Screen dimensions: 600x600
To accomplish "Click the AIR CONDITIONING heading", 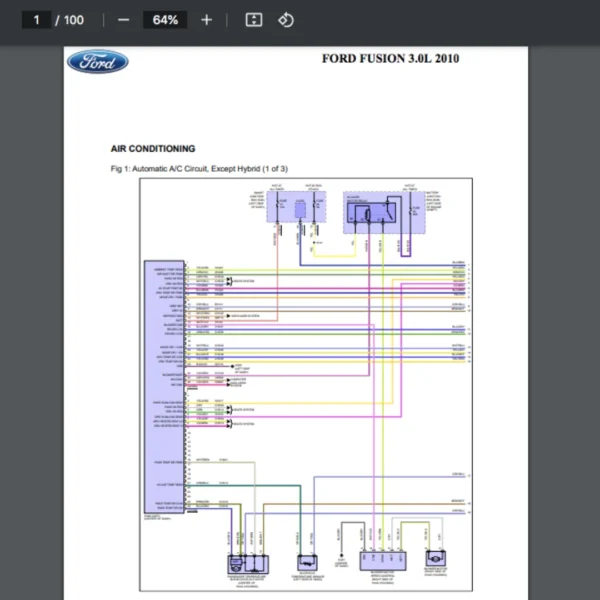I will pyautogui.click(x=153, y=149).
